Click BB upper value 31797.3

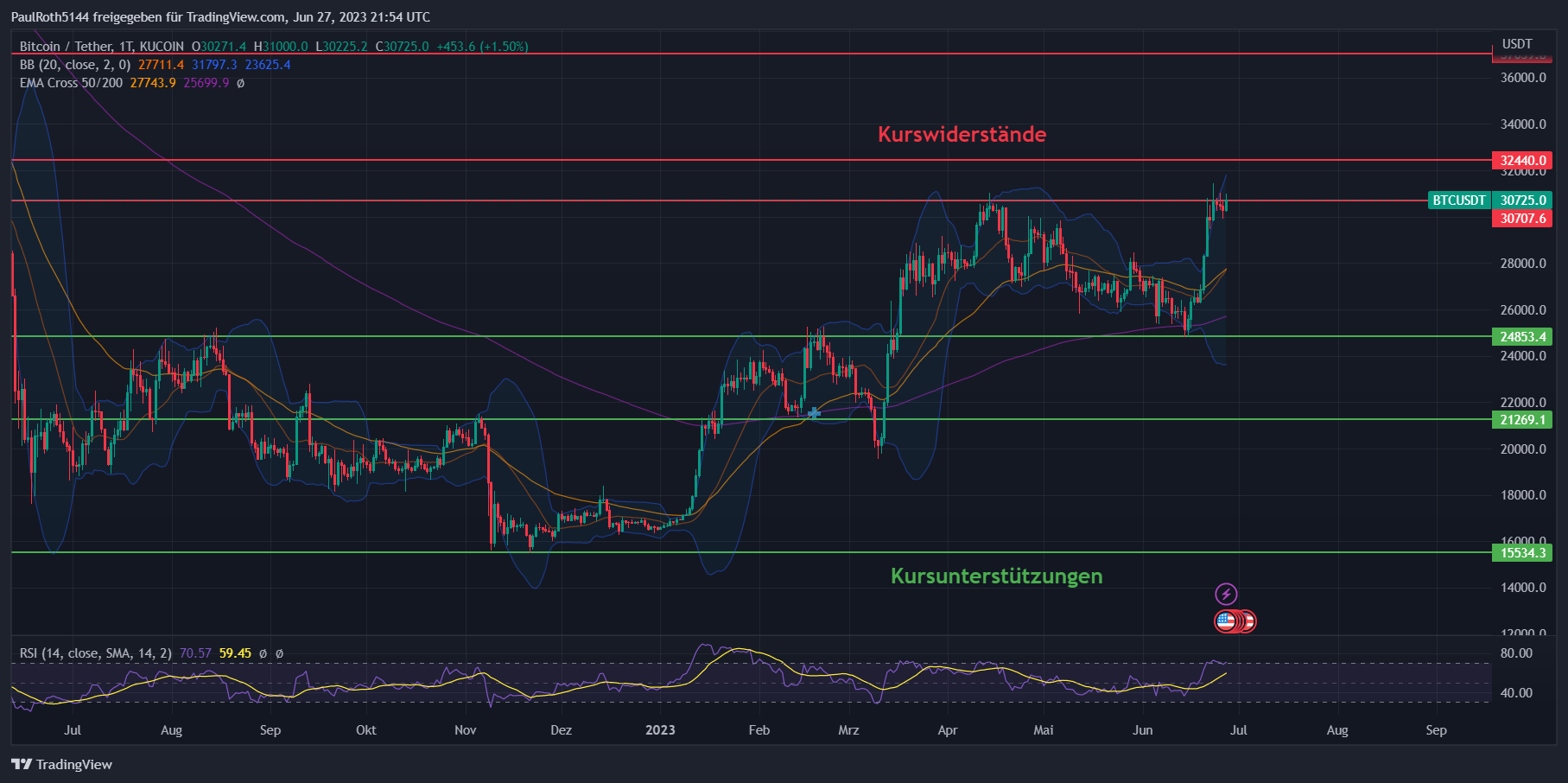[214, 65]
